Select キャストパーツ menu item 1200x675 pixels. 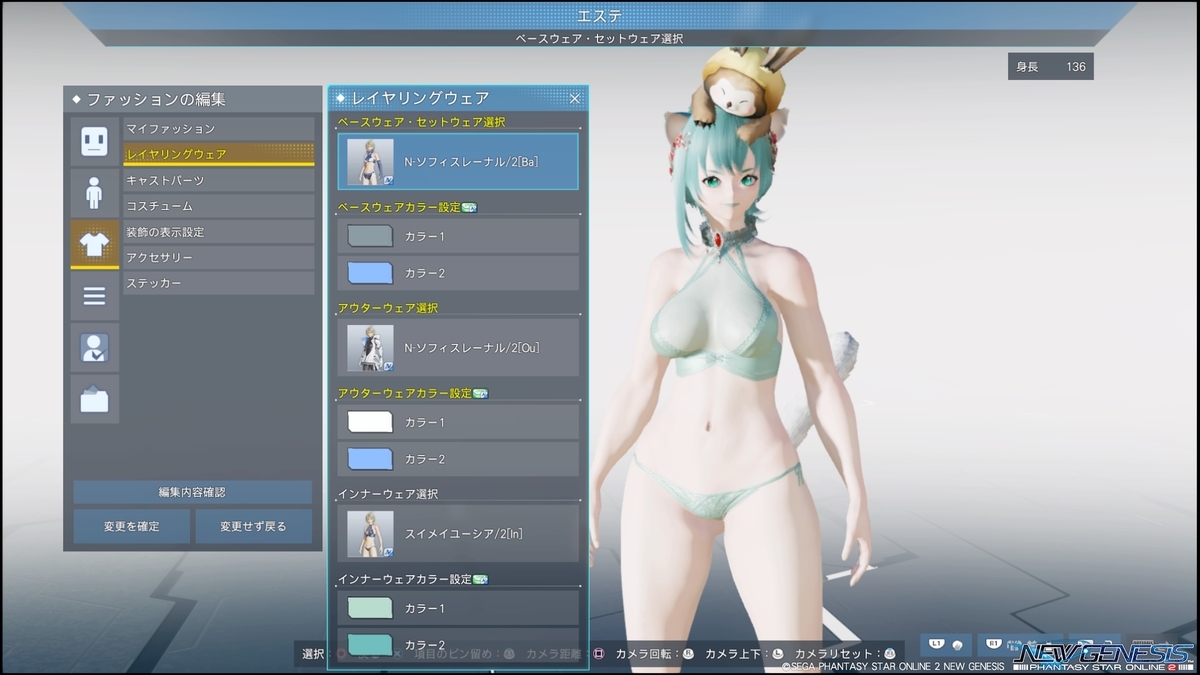219,180
